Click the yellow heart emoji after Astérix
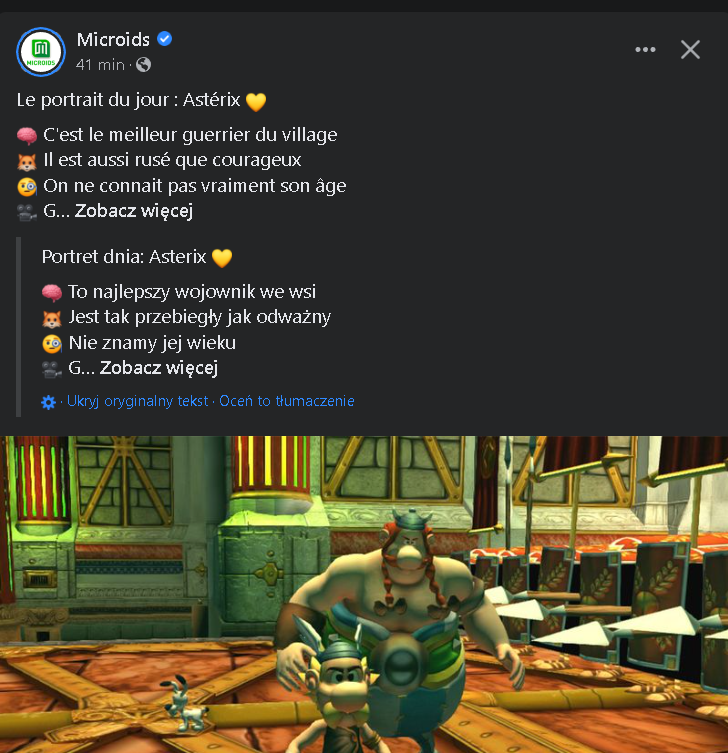728x753 pixels. click(x=256, y=101)
